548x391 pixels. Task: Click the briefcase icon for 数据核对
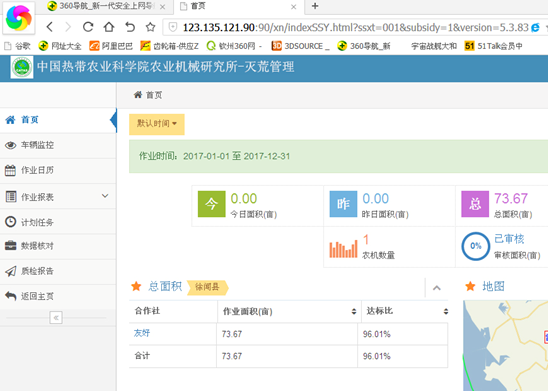click(10, 246)
